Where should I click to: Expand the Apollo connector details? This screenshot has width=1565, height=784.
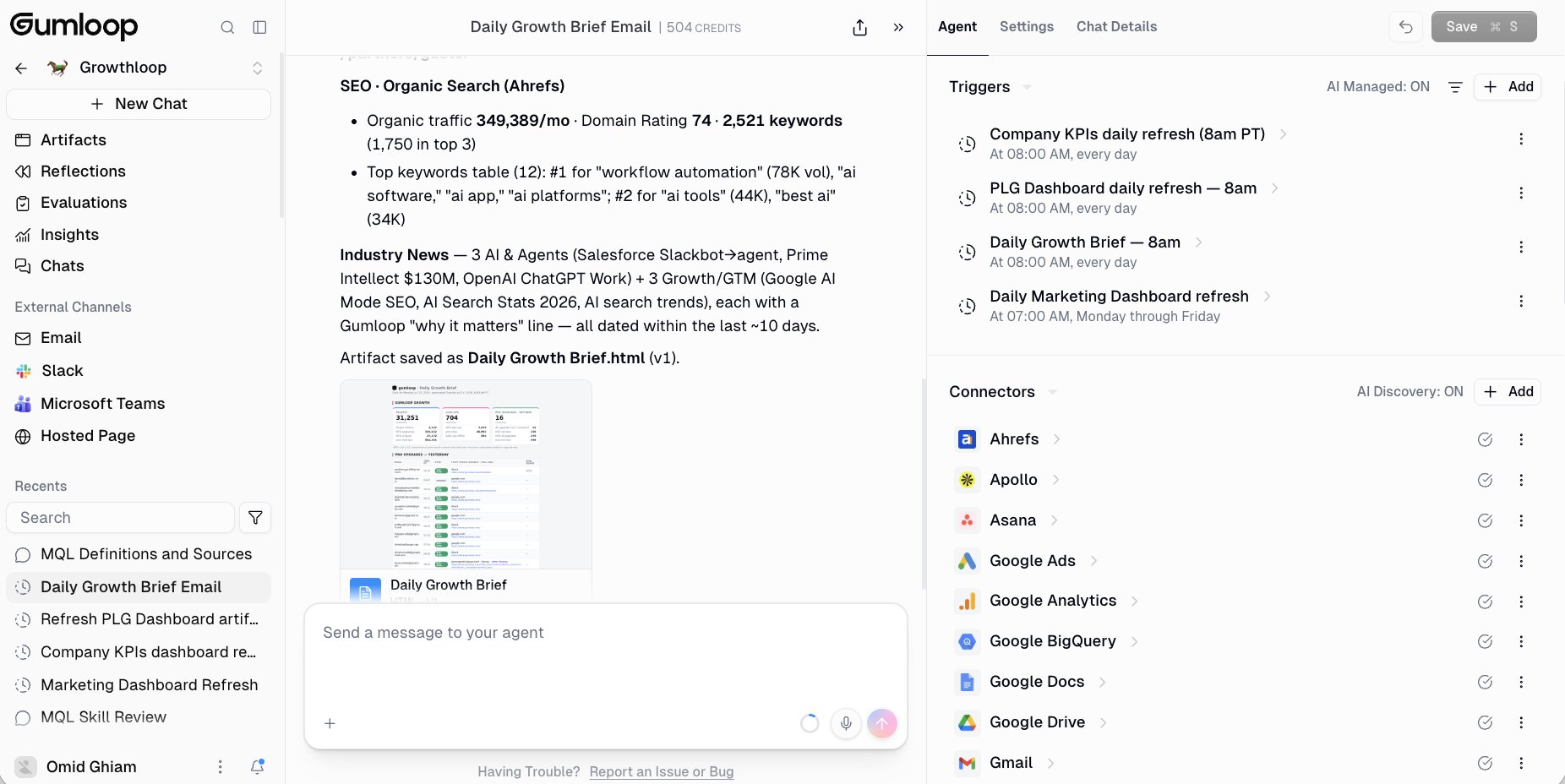(x=1055, y=480)
